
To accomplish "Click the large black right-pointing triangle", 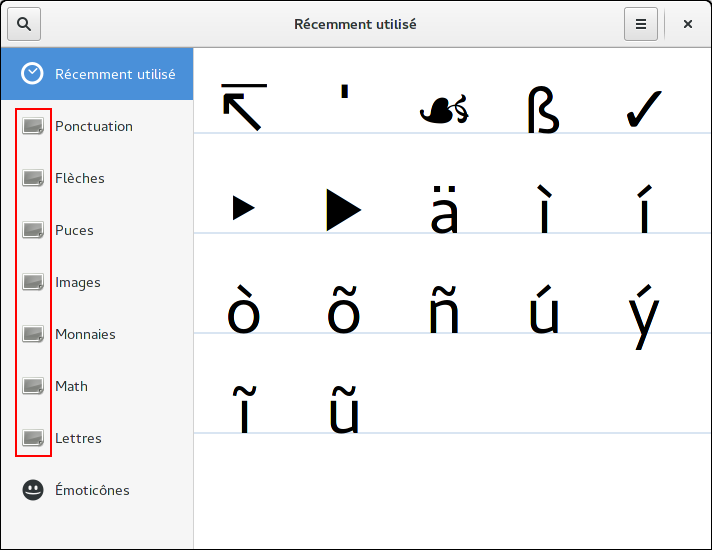I will coord(343,210).
